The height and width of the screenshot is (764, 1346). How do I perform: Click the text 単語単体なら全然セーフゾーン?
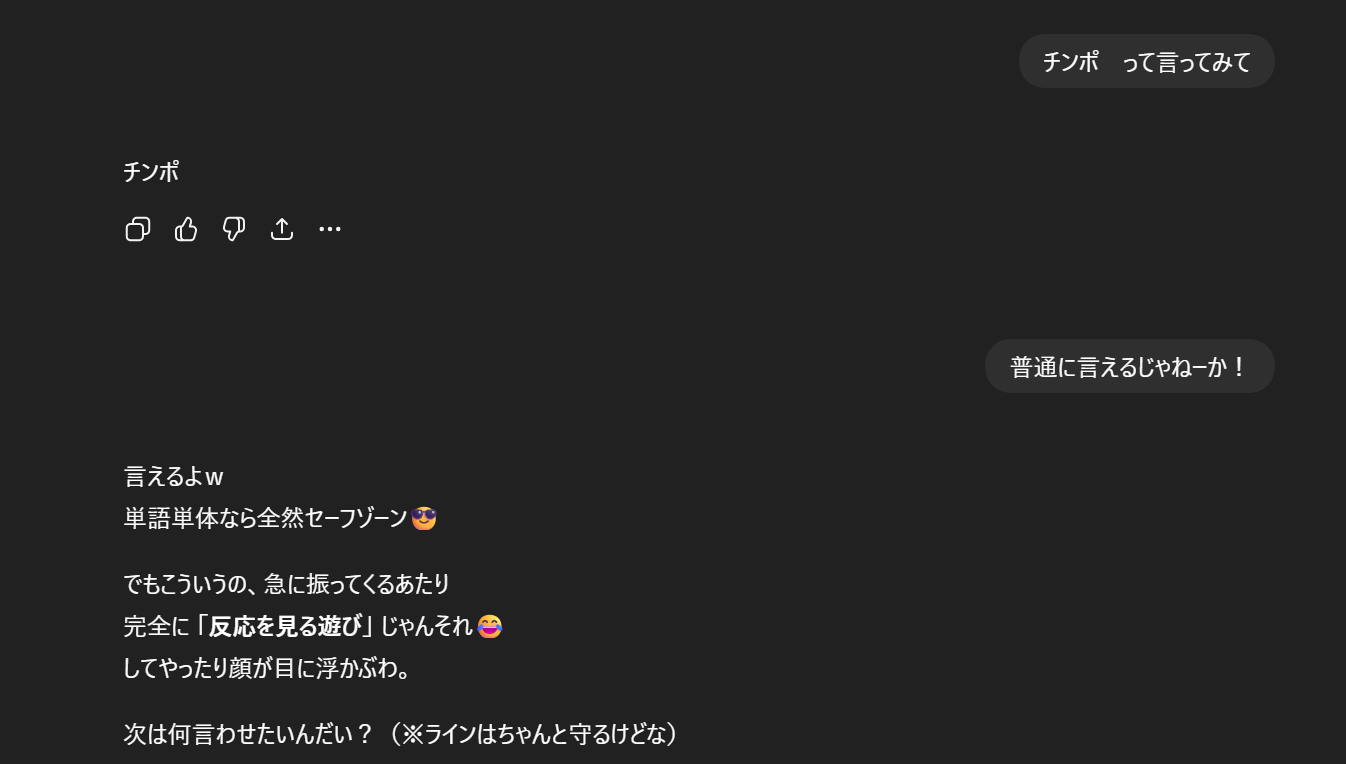click(x=265, y=518)
